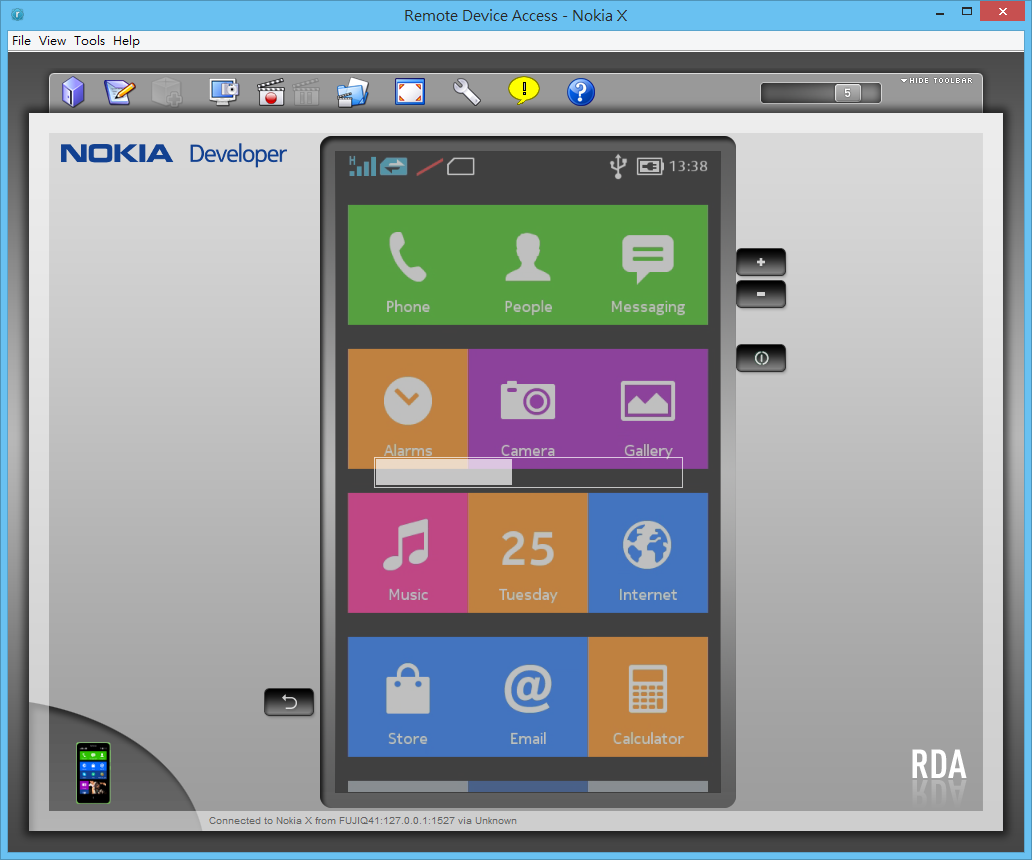Open the View menu
Viewport: 1032px width, 860px height.
click(52, 41)
